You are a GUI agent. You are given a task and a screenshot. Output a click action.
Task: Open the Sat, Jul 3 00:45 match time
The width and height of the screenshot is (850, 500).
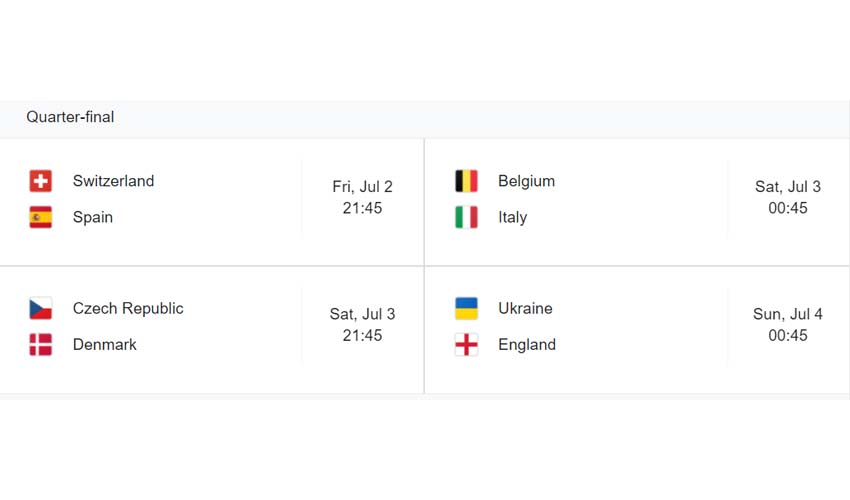coord(788,198)
